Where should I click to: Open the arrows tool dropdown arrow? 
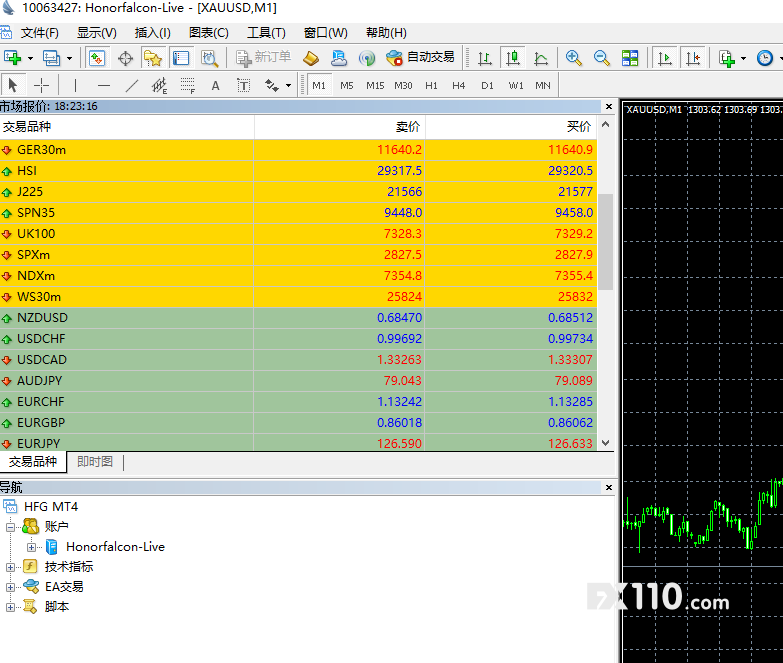click(288, 85)
